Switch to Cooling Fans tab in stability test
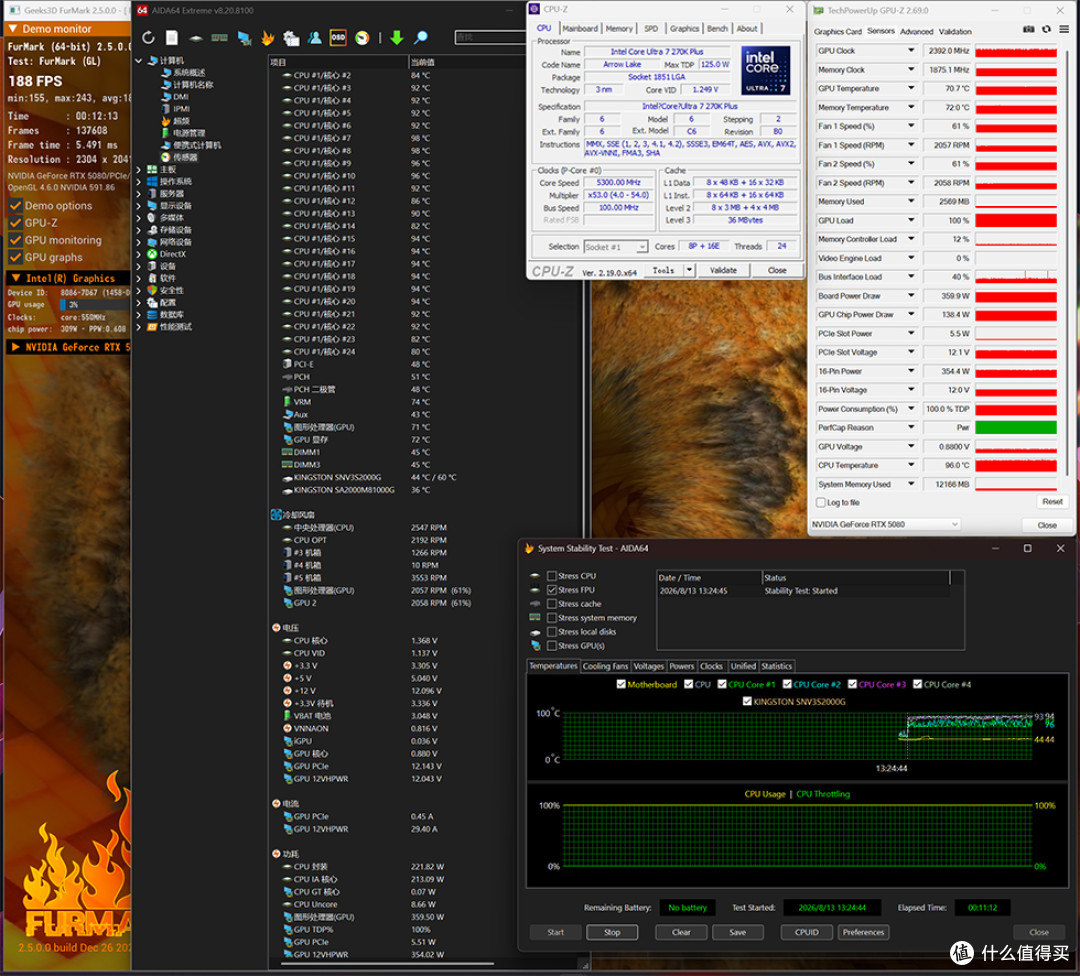The image size is (1080, 976). [x=605, y=666]
